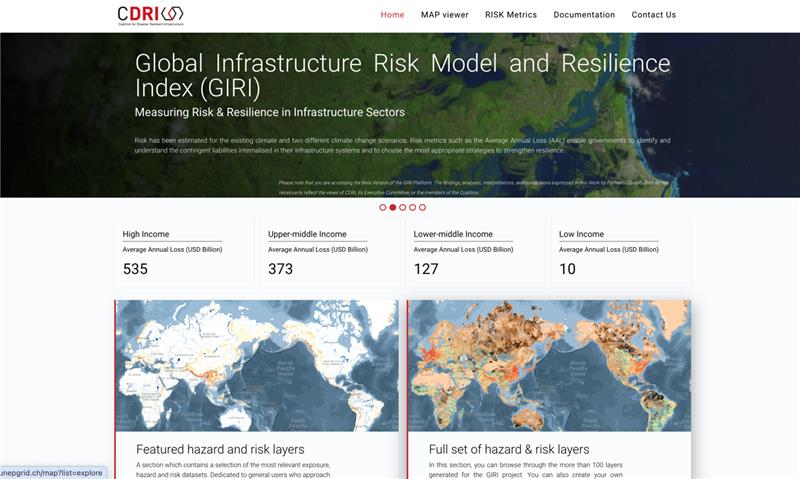Open the full set layers map thumbnail
800x479 pixels.
pos(549,365)
